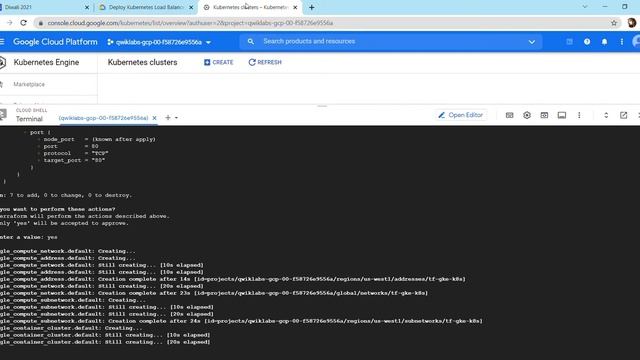Close the qwiklabs-gcp-00 terminal session tab

pos(154,118)
